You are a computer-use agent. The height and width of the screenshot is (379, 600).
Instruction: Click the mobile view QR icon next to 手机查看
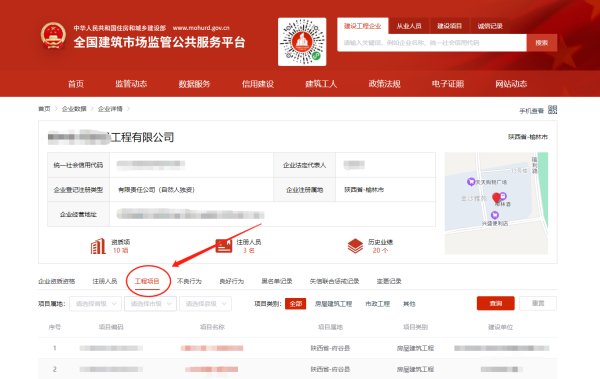pos(552,110)
